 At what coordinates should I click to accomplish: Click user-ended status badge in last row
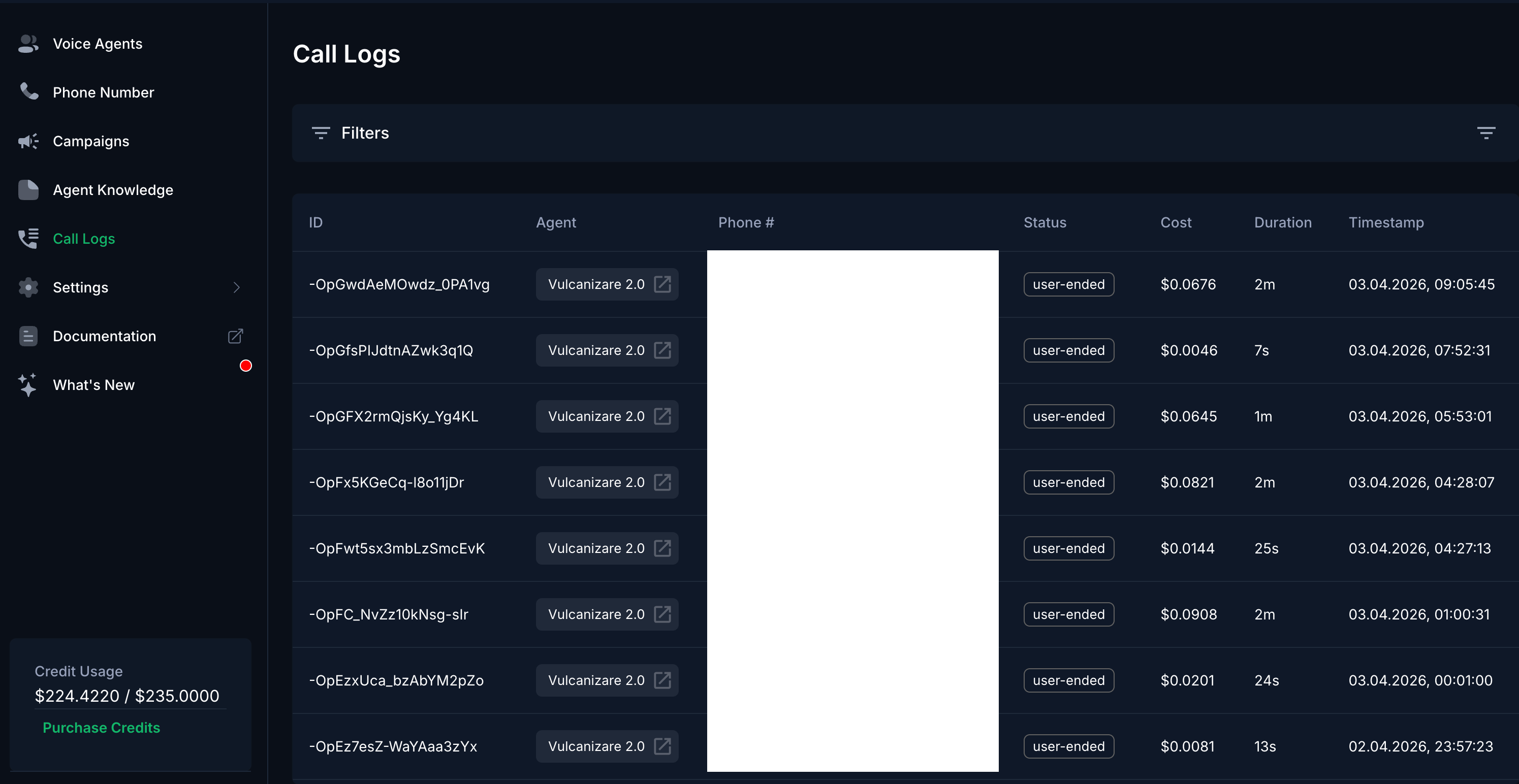(x=1068, y=746)
